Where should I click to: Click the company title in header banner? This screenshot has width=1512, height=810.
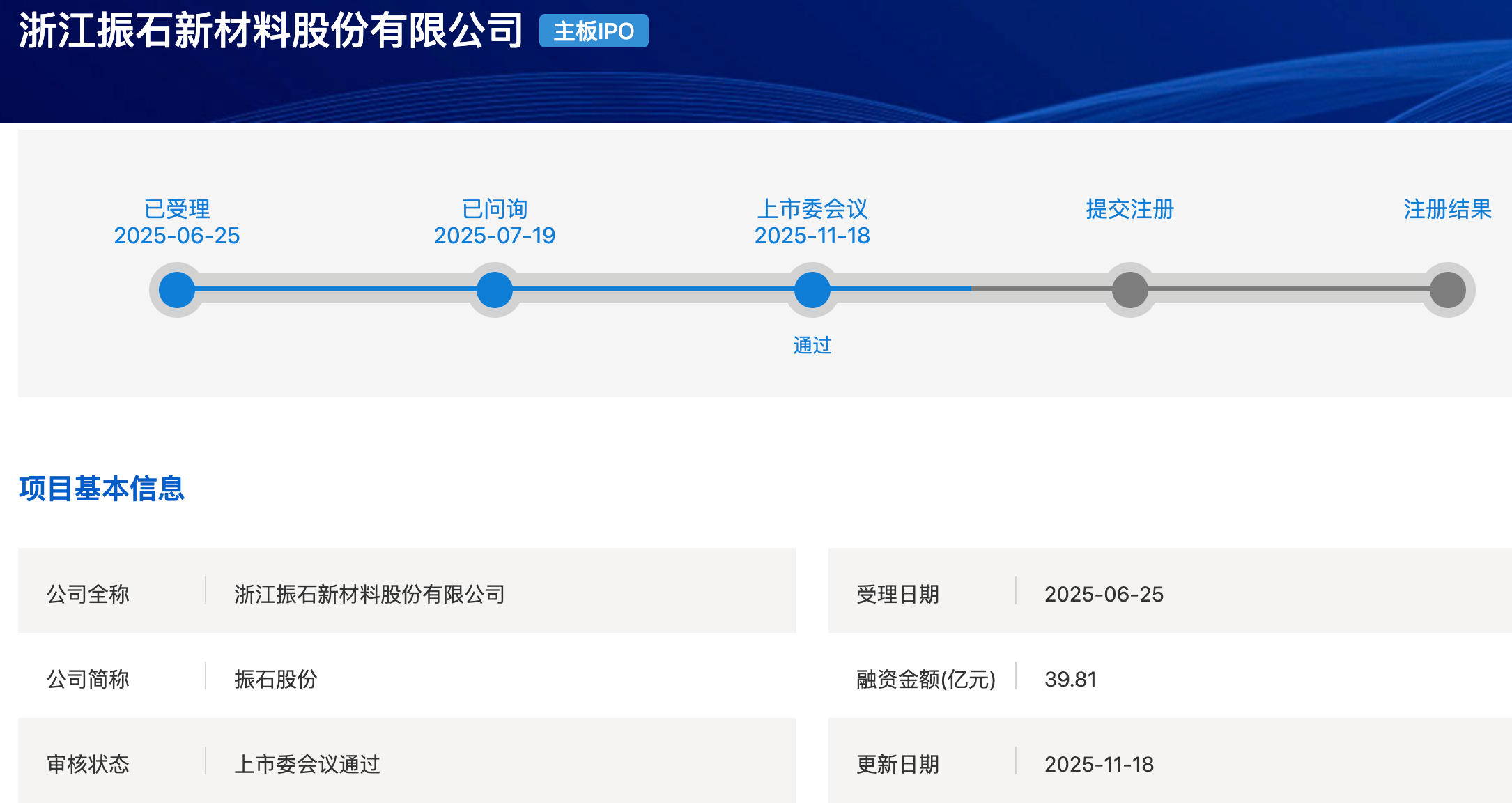[x=271, y=31]
